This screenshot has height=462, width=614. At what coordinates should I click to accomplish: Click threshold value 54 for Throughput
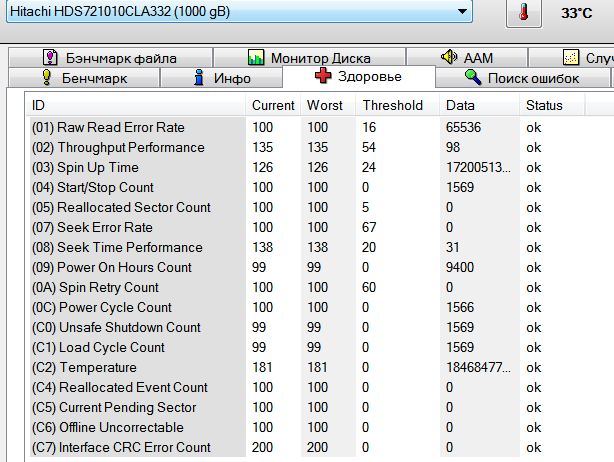(x=369, y=147)
